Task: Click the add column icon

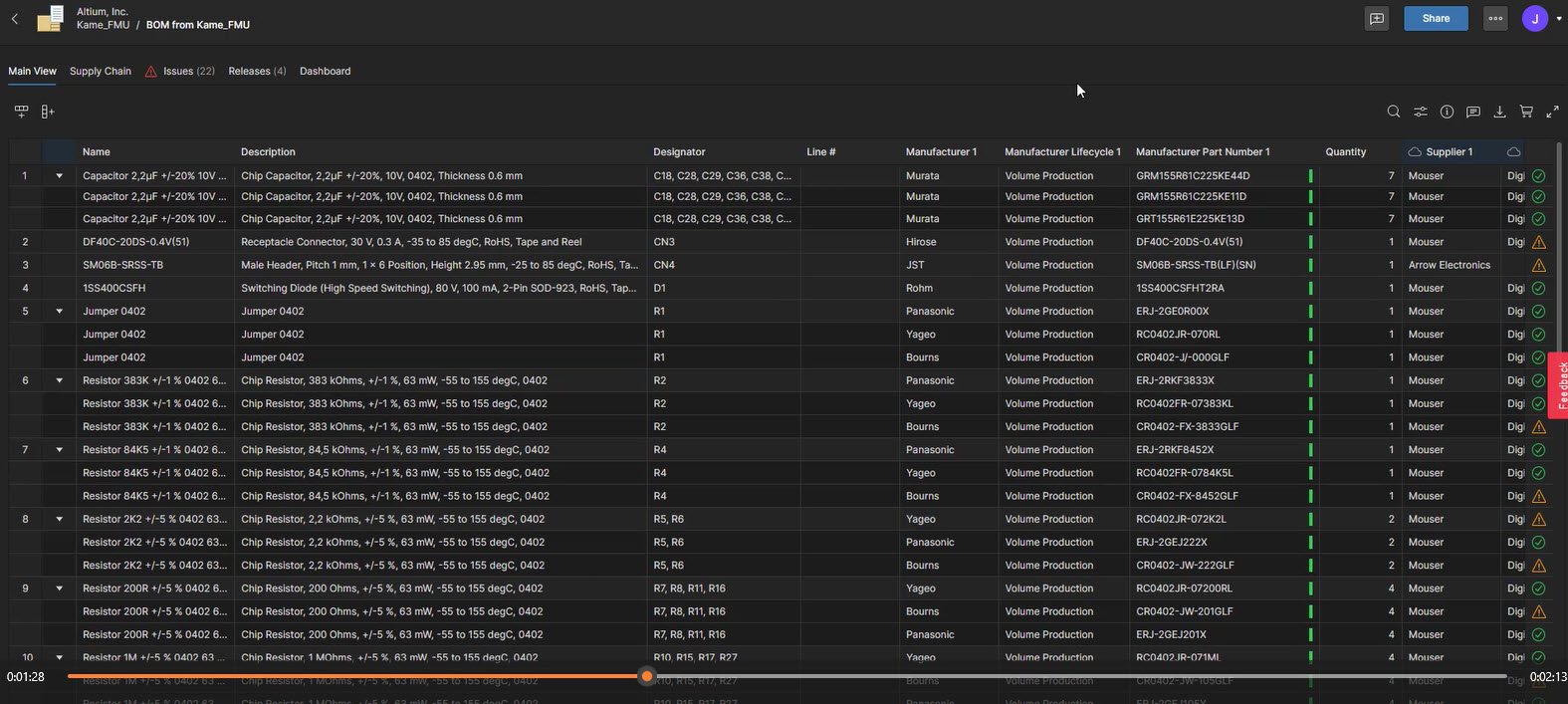Action: [x=47, y=112]
